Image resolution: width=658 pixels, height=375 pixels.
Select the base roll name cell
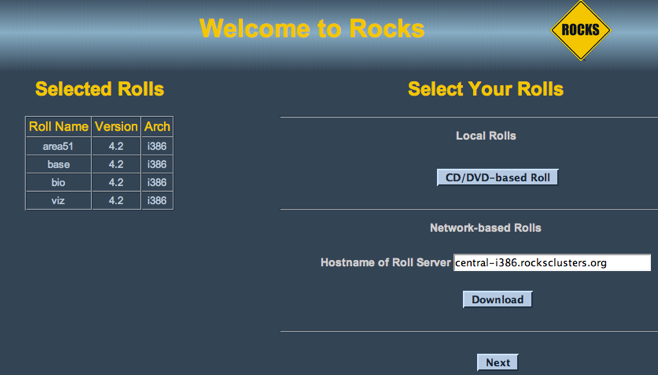coord(58,164)
